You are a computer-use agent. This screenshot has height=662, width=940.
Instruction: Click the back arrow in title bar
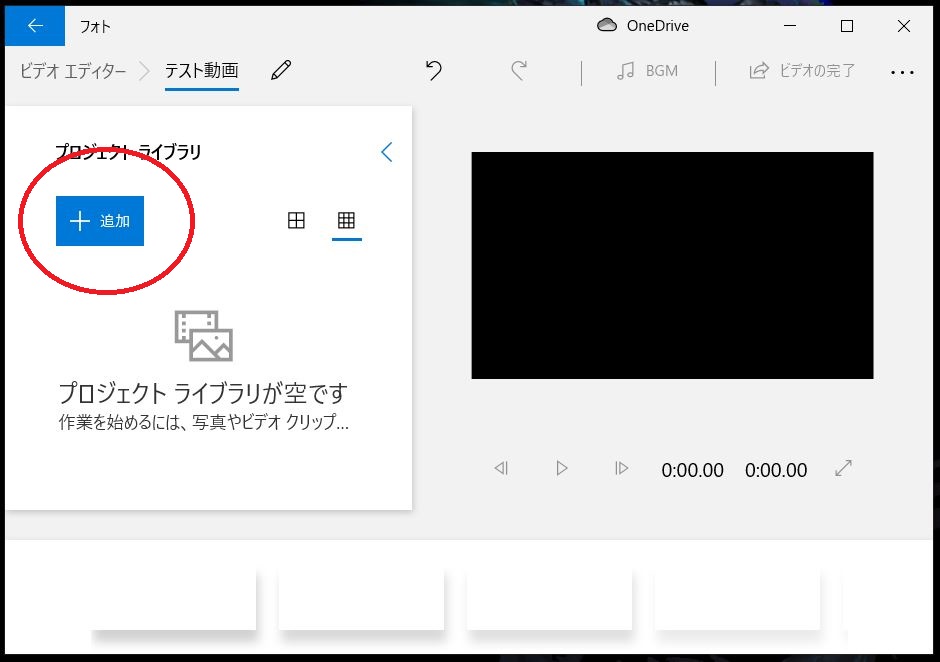pos(35,26)
